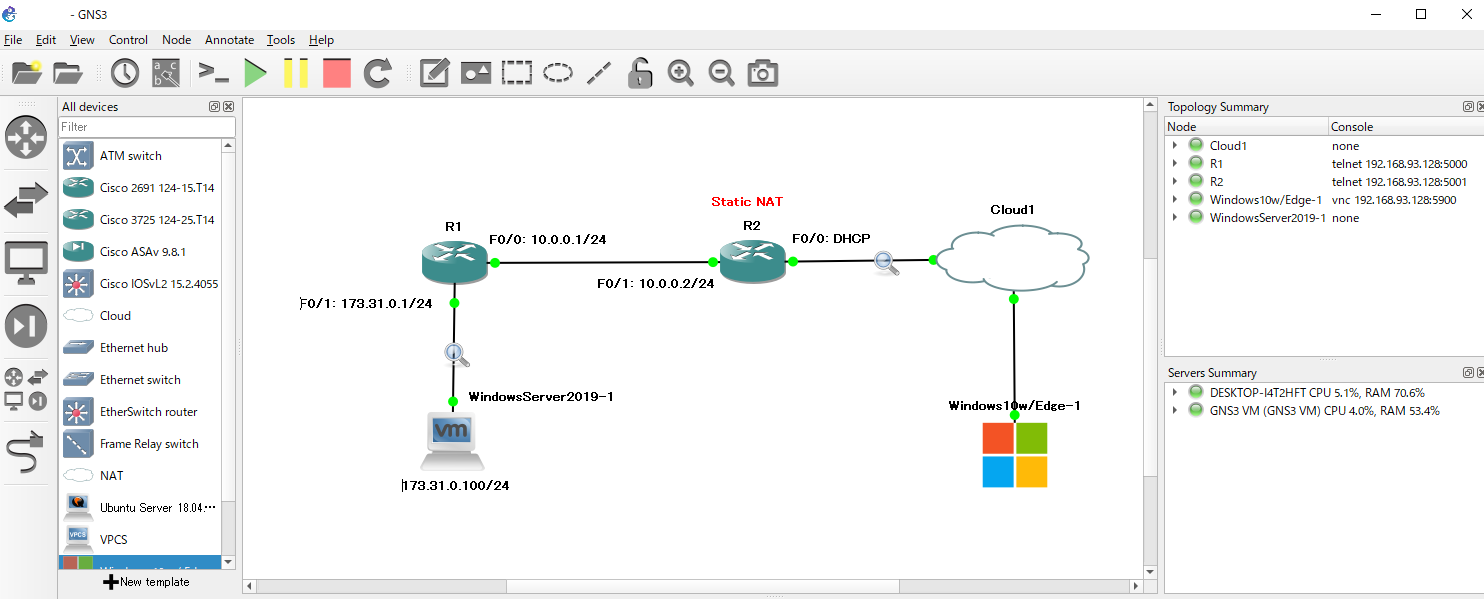Browse routers in the device sidebar
Screen dimensions: 1484x599
(26, 137)
